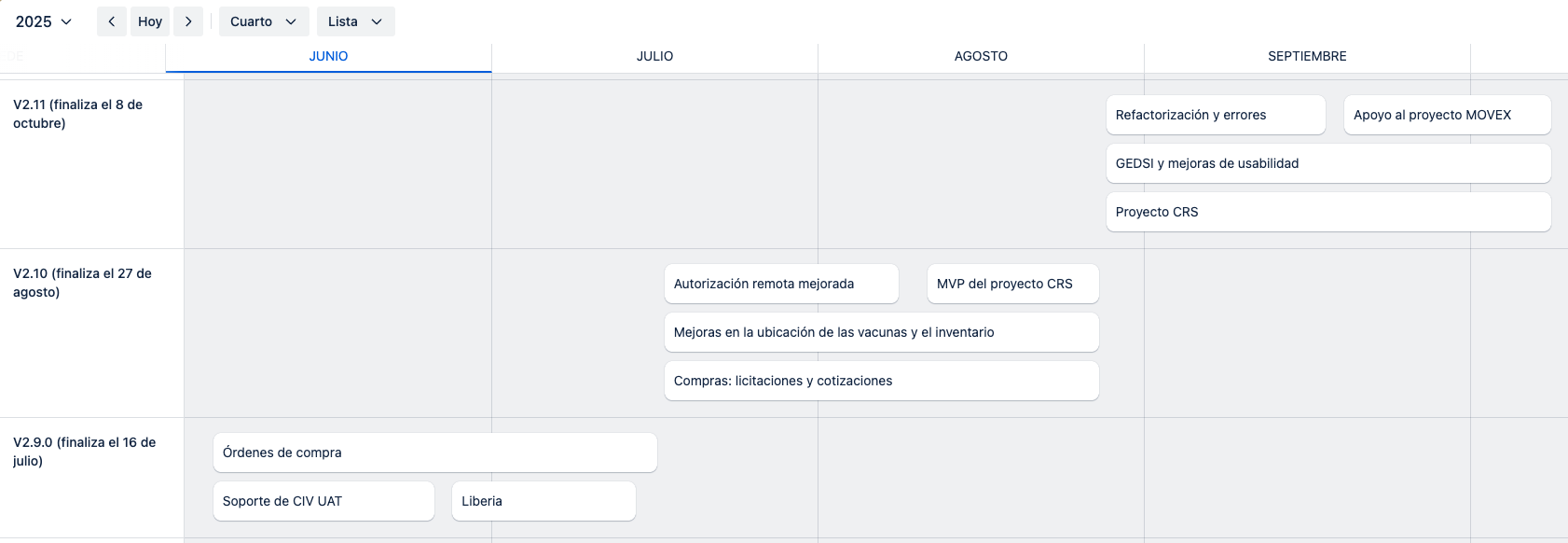Image resolution: width=1568 pixels, height=543 pixels.
Task: Open MVP del proyecto CRS card
Action: click(x=1013, y=284)
